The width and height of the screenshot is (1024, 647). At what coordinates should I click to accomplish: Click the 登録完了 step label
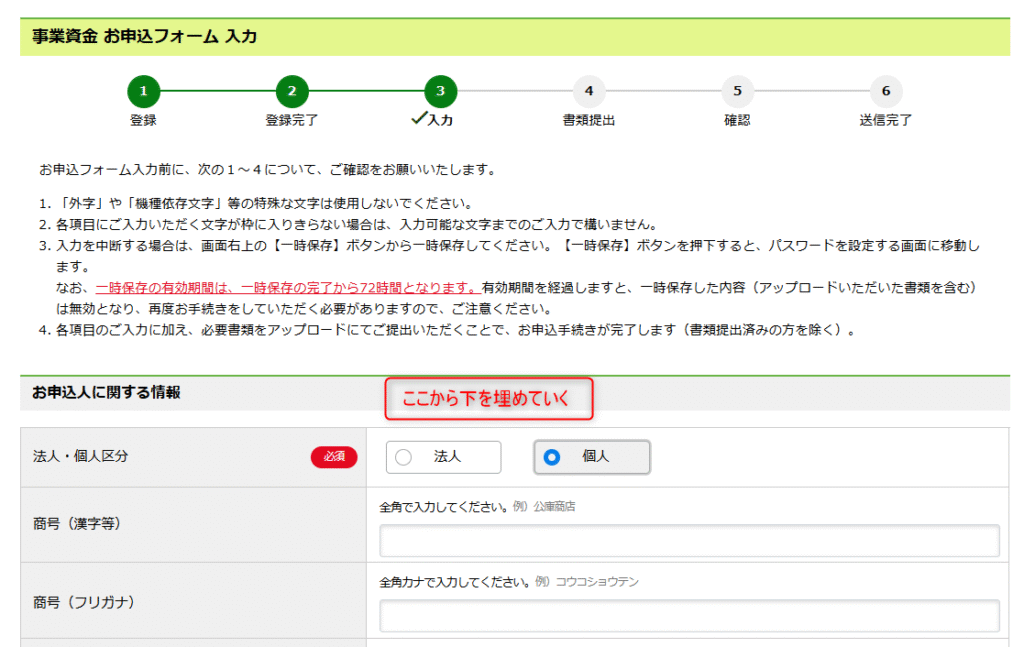click(x=291, y=120)
